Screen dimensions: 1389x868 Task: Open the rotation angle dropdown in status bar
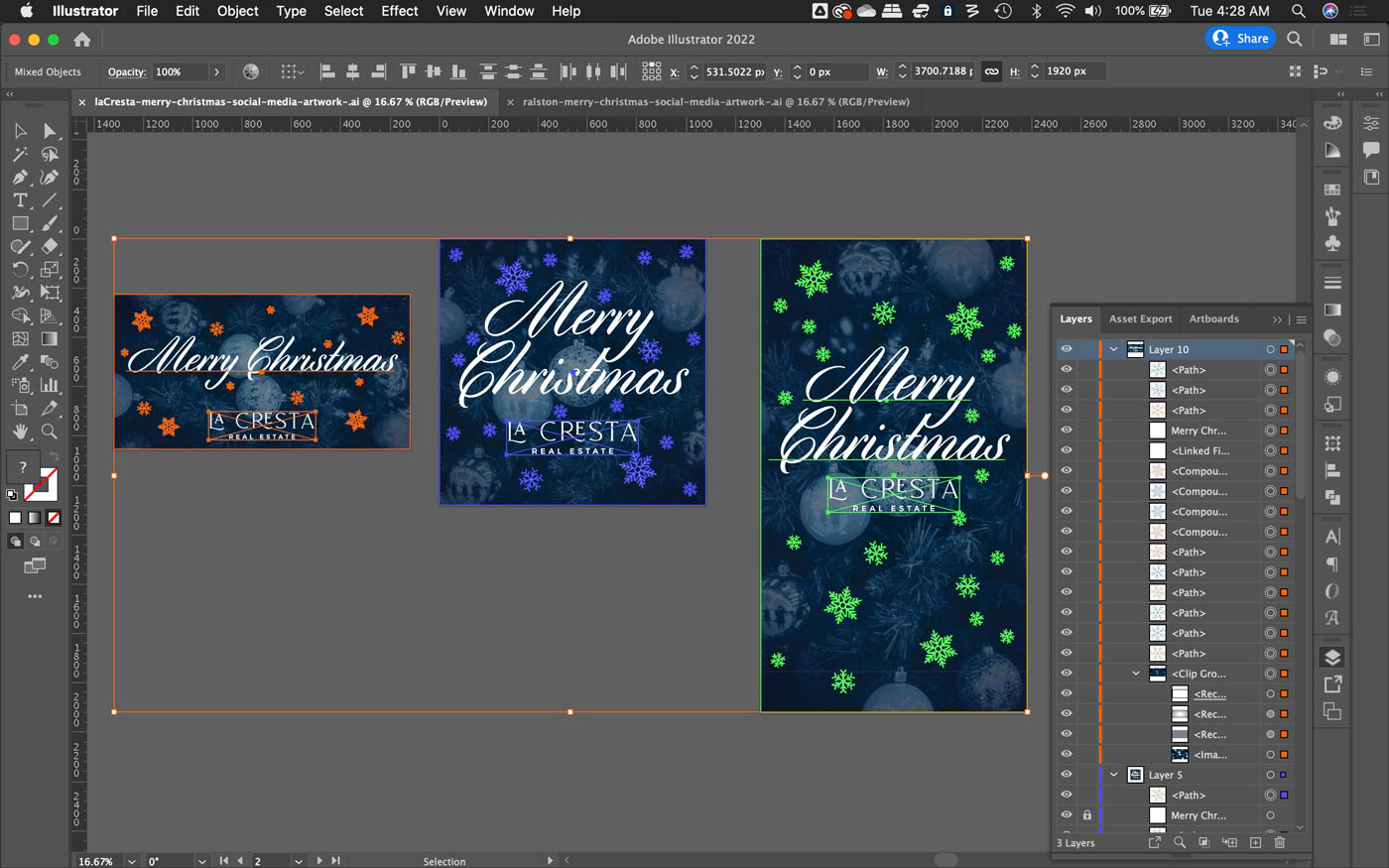pos(202,861)
